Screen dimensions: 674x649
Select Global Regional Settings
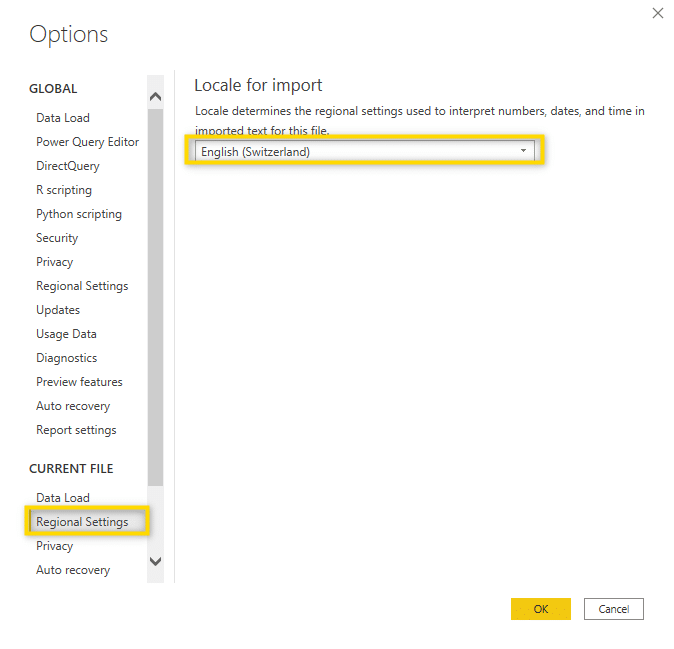(82, 286)
